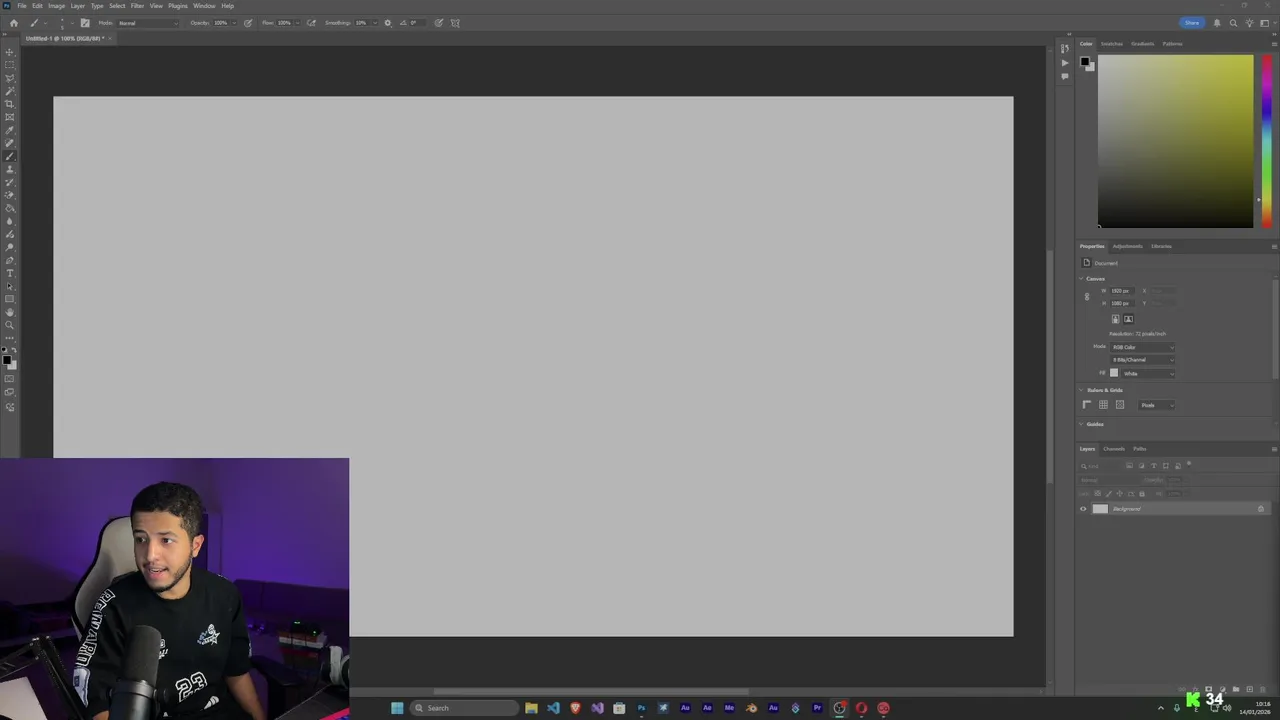Screen dimensions: 1280x720
Task: Collapse the Canvas section
Action: coord(1082,279)
